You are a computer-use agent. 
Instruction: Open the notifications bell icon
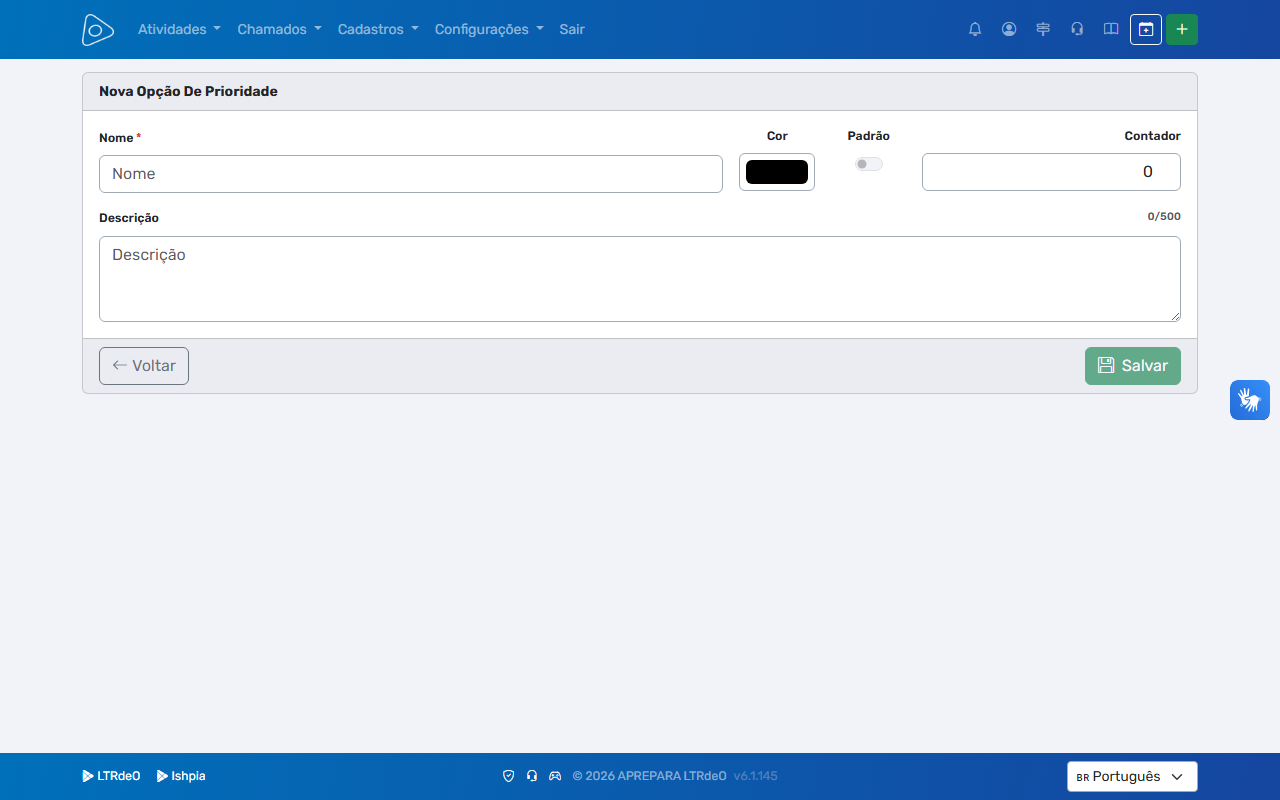point(975,29)
